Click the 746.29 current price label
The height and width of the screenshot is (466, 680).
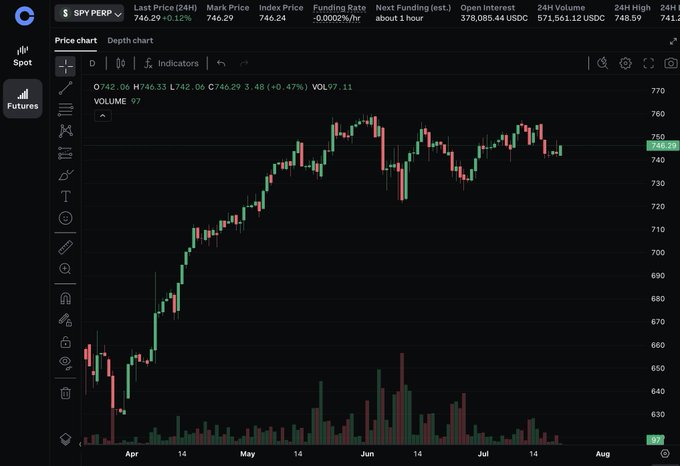pos(663,146)
